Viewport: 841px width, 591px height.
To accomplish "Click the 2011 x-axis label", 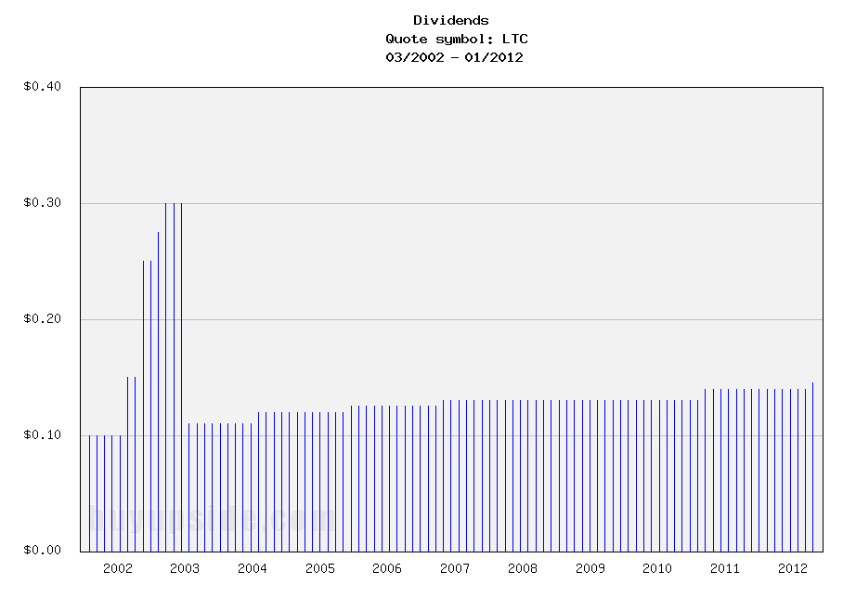I will (x=725, y=568).
